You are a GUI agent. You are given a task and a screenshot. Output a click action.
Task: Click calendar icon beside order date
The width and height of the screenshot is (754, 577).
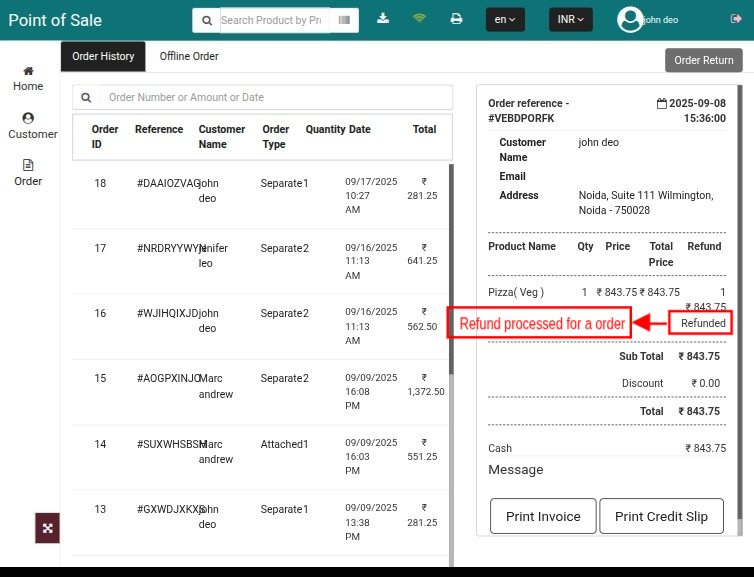[662, 103]
